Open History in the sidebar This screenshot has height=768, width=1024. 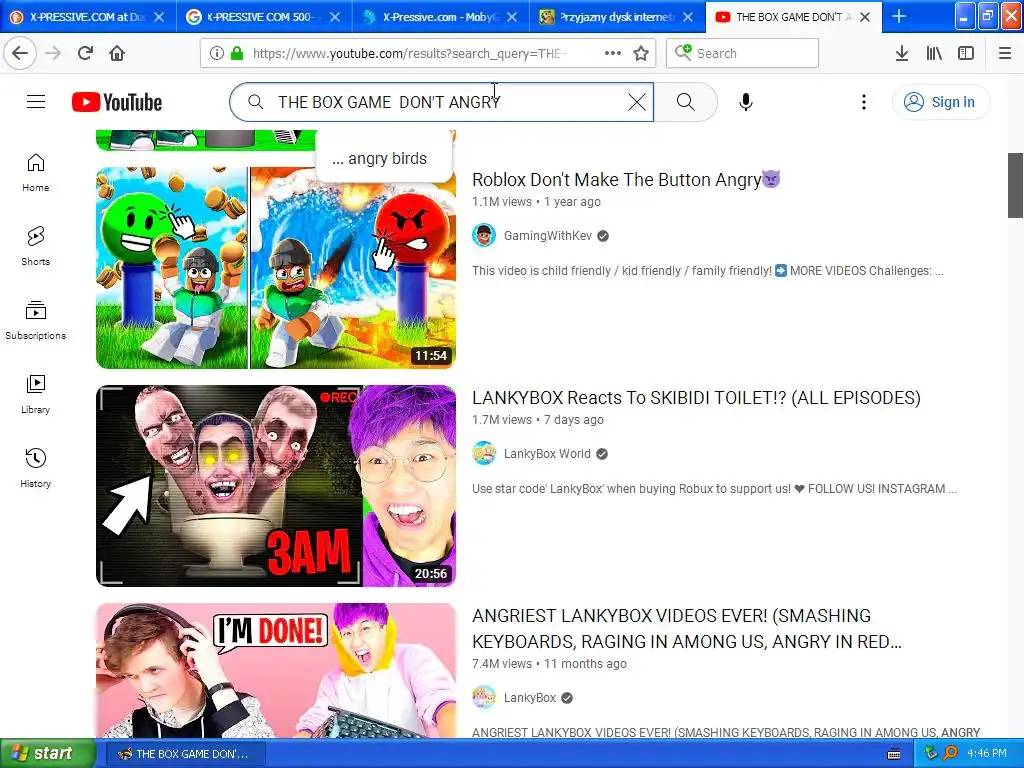[36, 468]
